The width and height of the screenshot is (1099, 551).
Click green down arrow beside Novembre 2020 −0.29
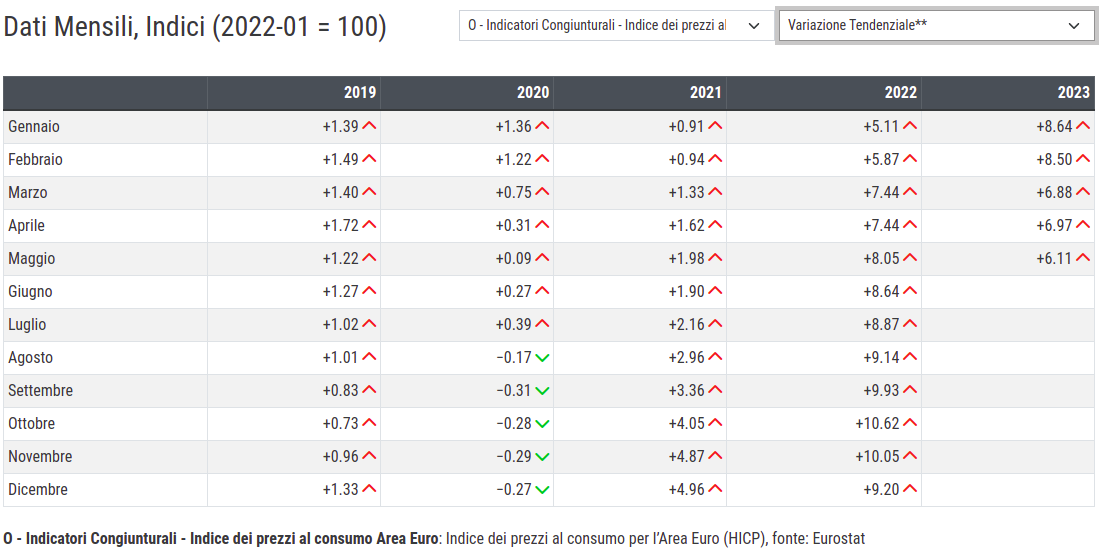click(x=542, y=457)
